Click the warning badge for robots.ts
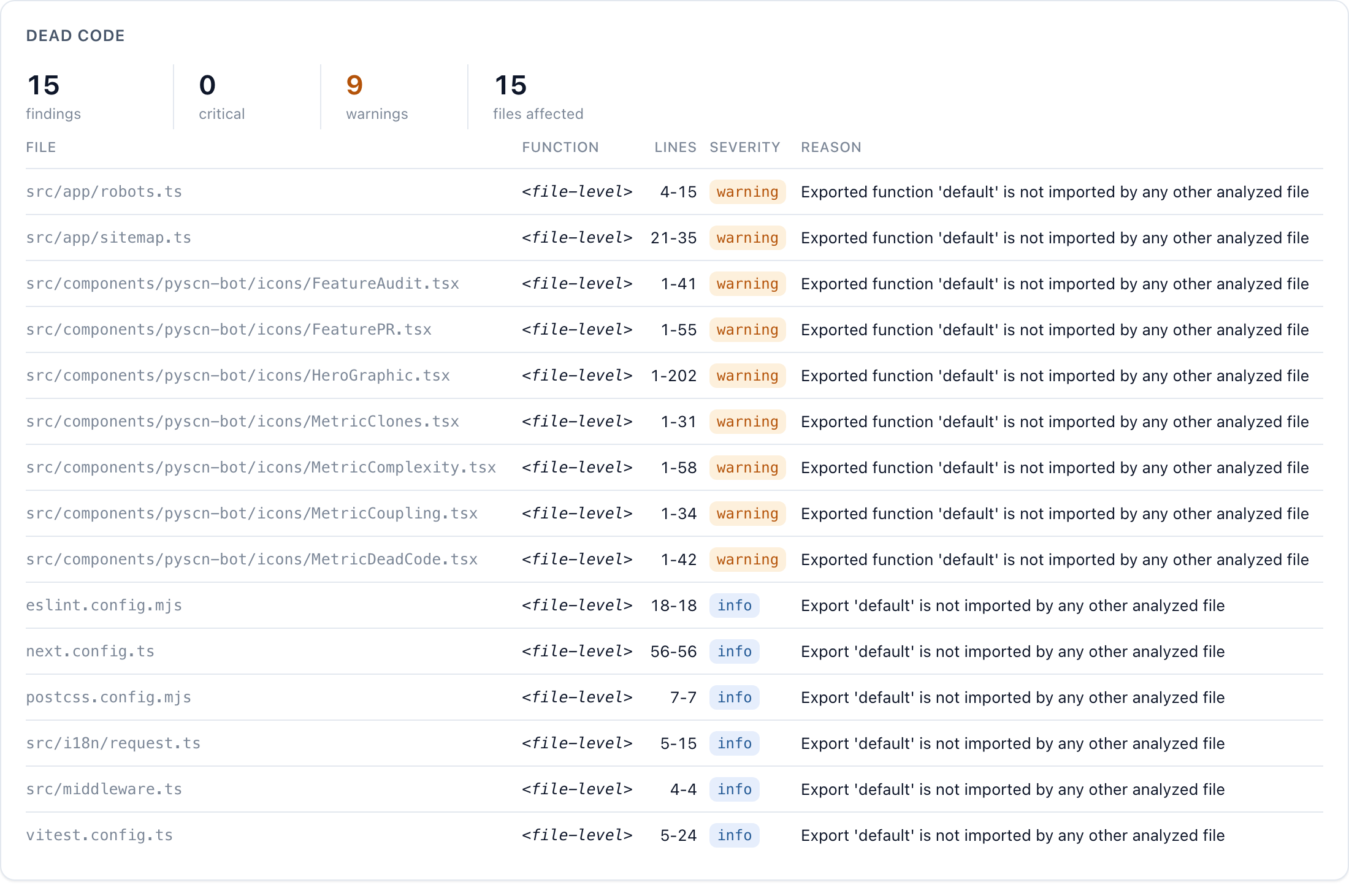This screenshot has width=1349, height=896. coord(747,192)
